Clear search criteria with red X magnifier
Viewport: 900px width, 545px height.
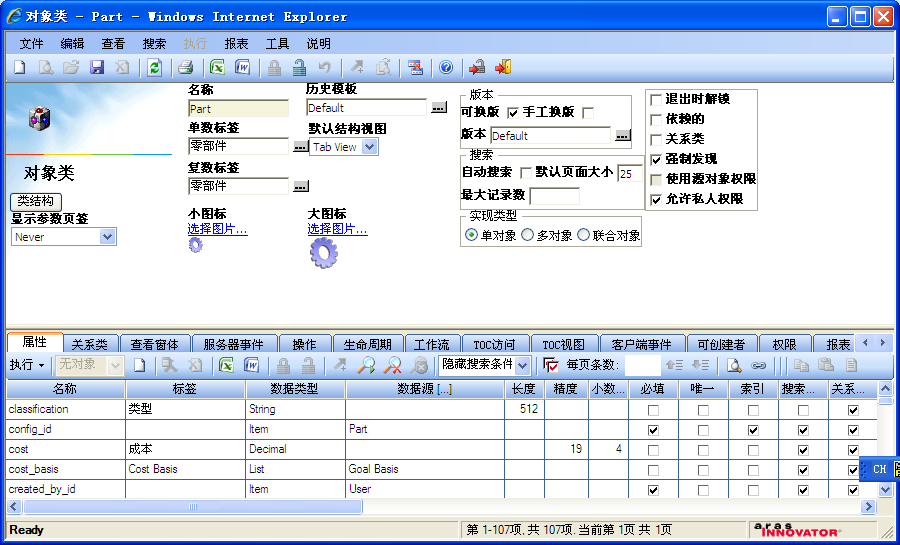[x=393, y=365]
